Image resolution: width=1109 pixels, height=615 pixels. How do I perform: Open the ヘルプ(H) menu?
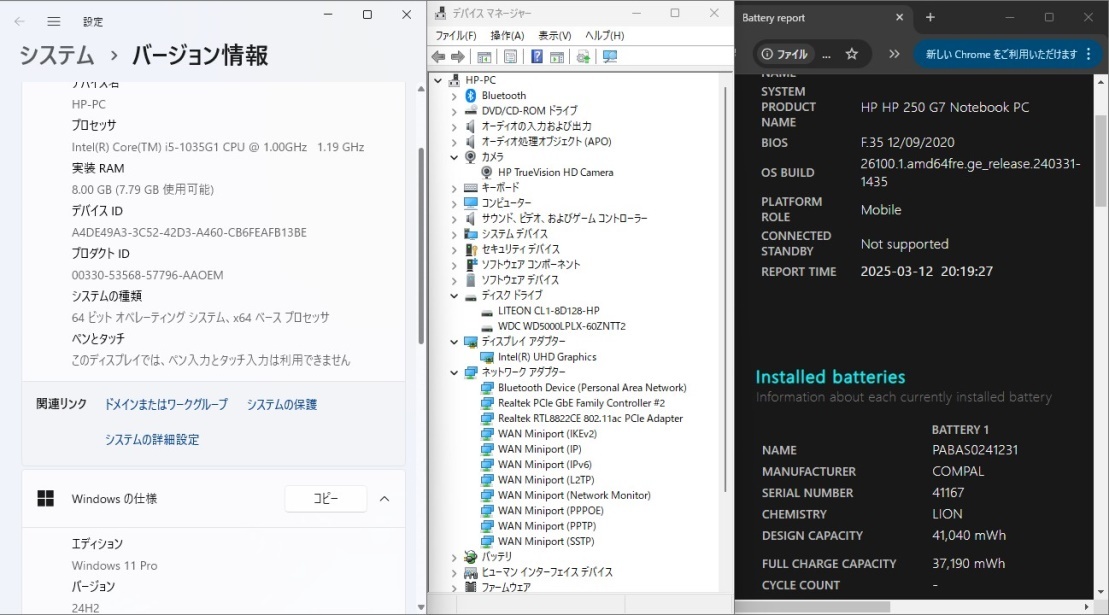[604, 35]
